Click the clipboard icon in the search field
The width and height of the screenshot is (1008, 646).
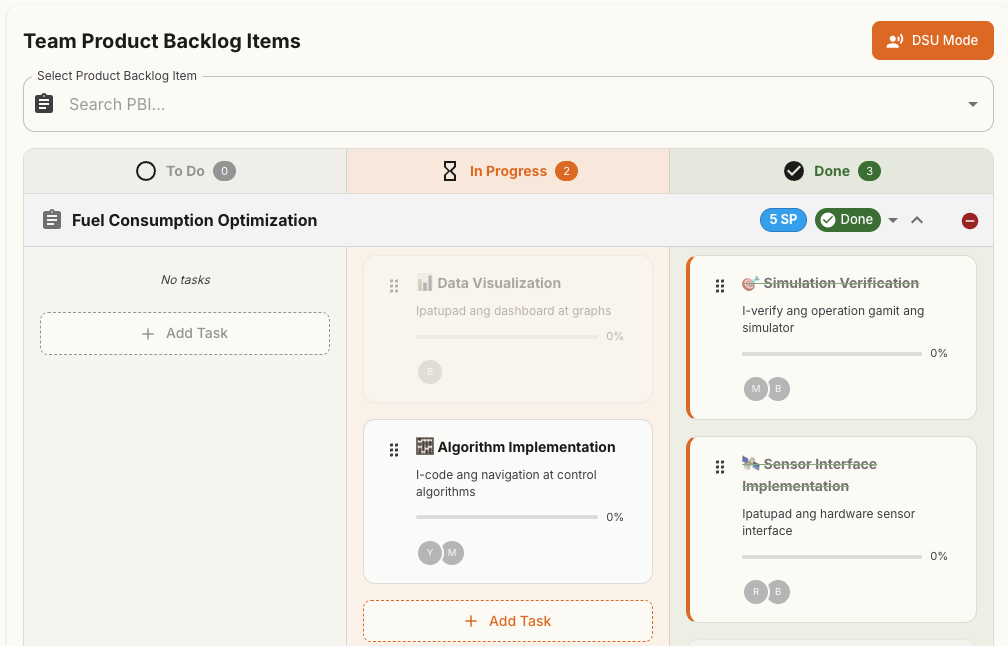(44, 104)
